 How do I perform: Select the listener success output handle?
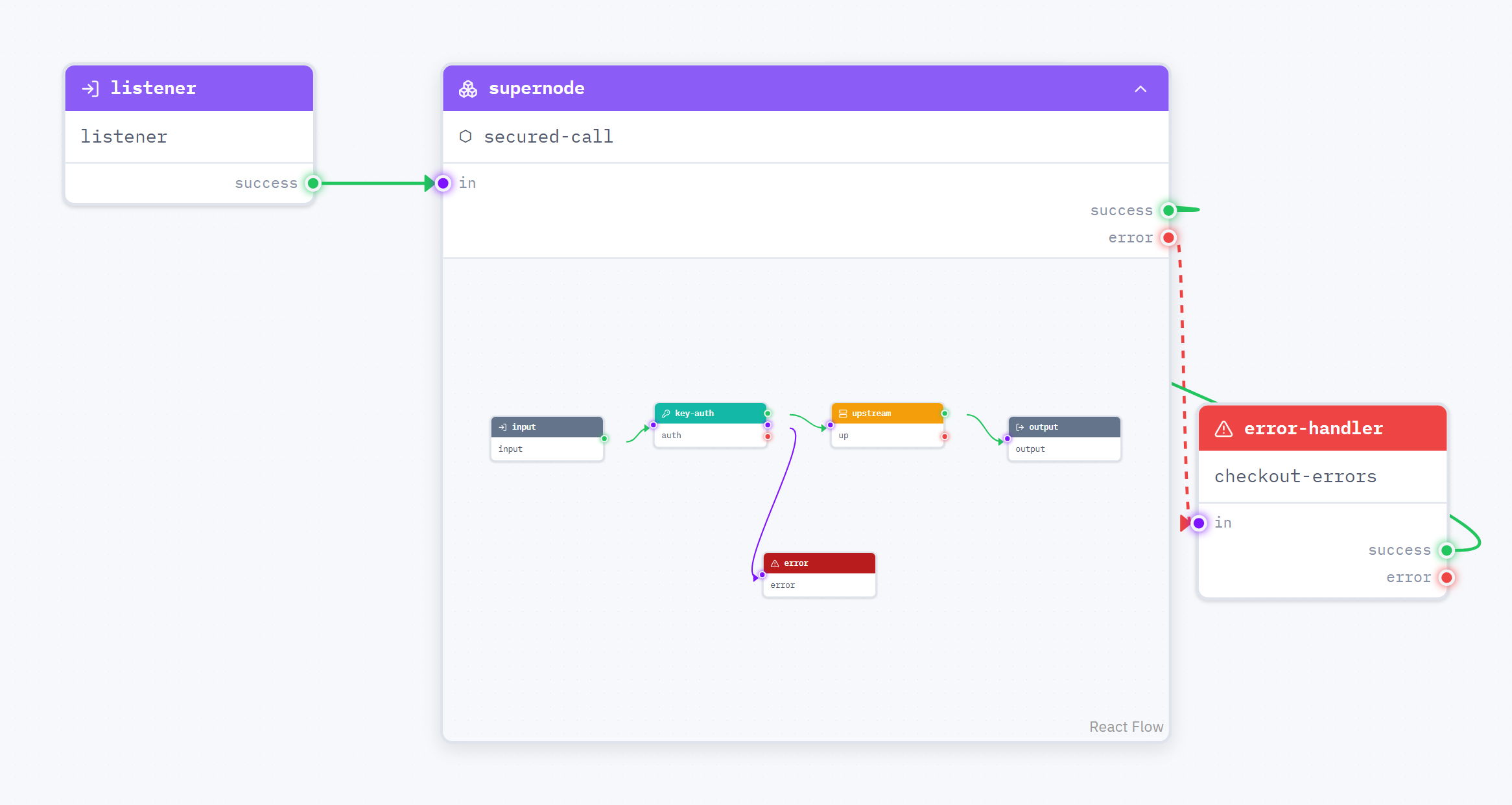(x=313, y=183)
